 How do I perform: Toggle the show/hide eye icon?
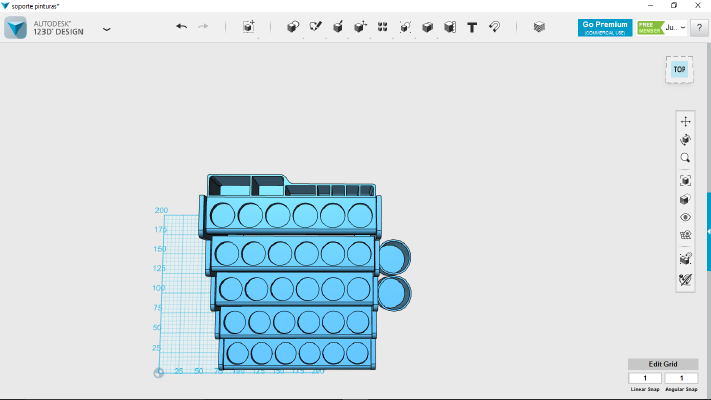pos(685,217)
